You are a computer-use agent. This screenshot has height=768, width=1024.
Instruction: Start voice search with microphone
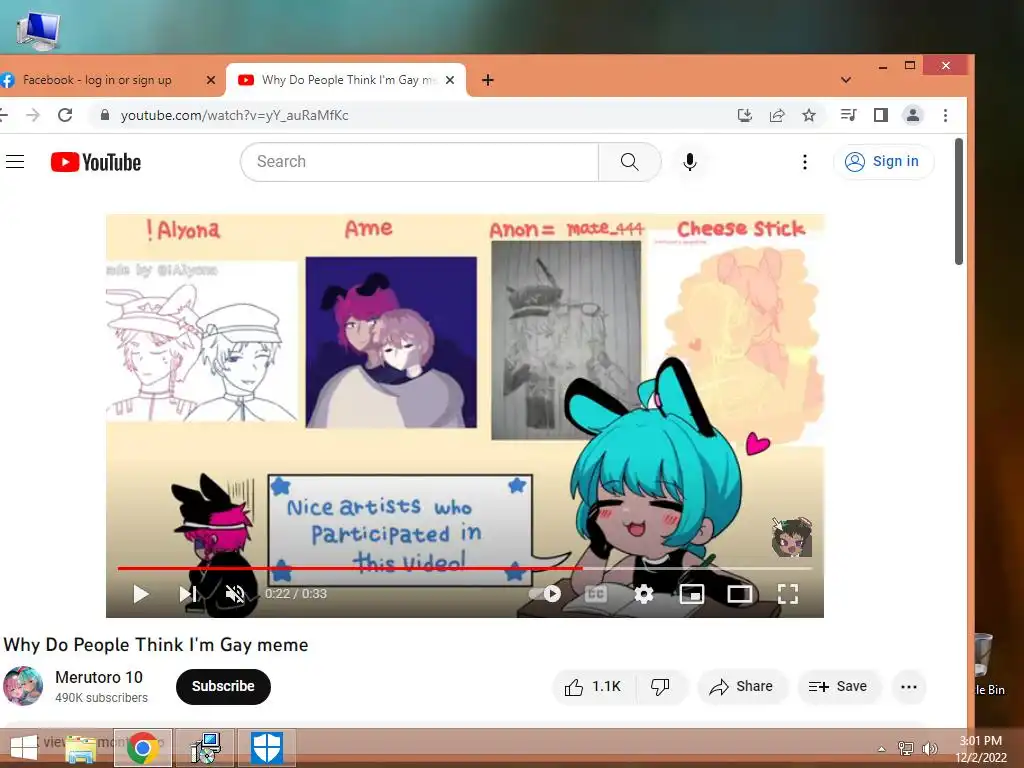pyautogui.click(x=690, y=161)
